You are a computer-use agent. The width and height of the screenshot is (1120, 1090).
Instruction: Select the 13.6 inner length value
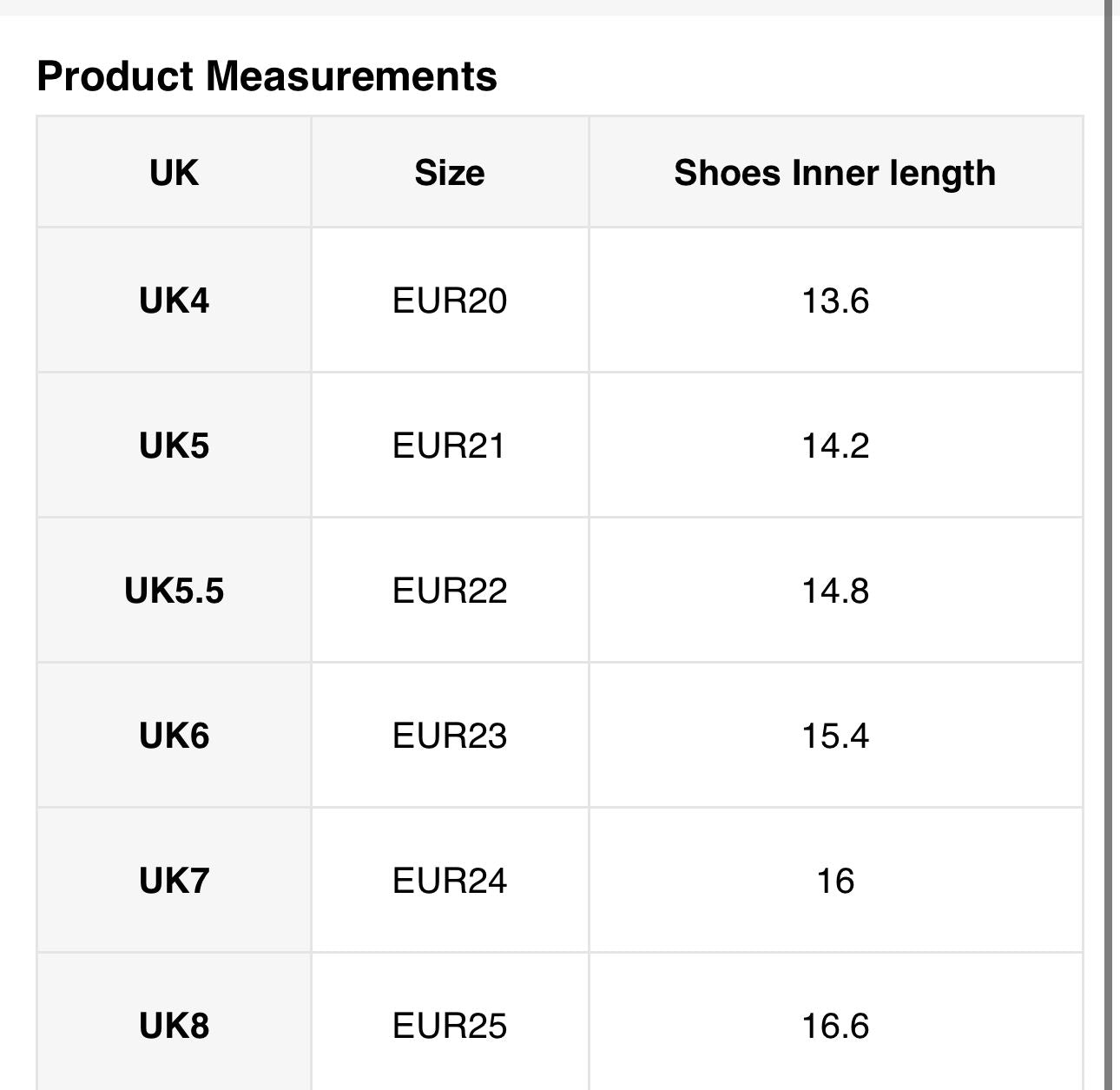(835, 301)
